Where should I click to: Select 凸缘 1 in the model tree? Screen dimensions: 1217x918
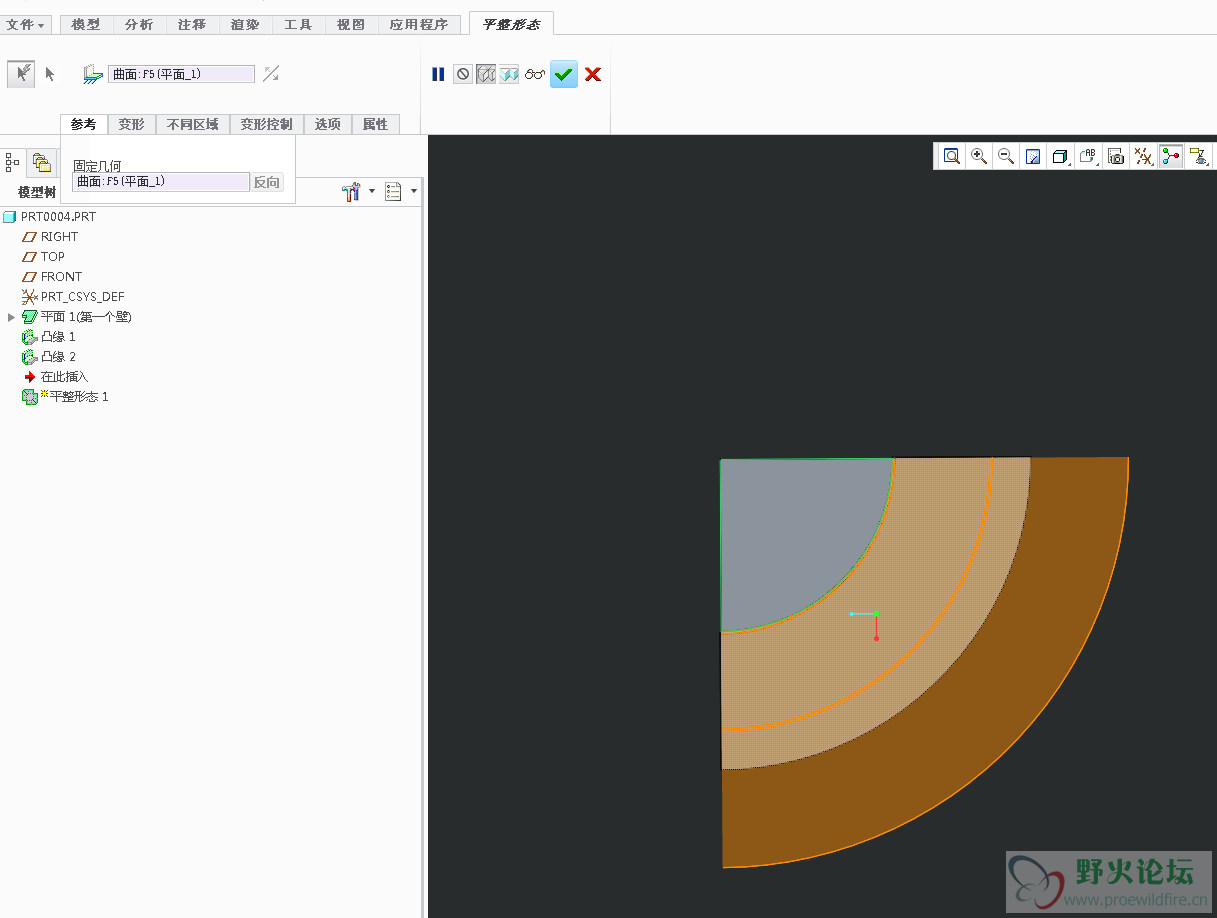(49, 336)
